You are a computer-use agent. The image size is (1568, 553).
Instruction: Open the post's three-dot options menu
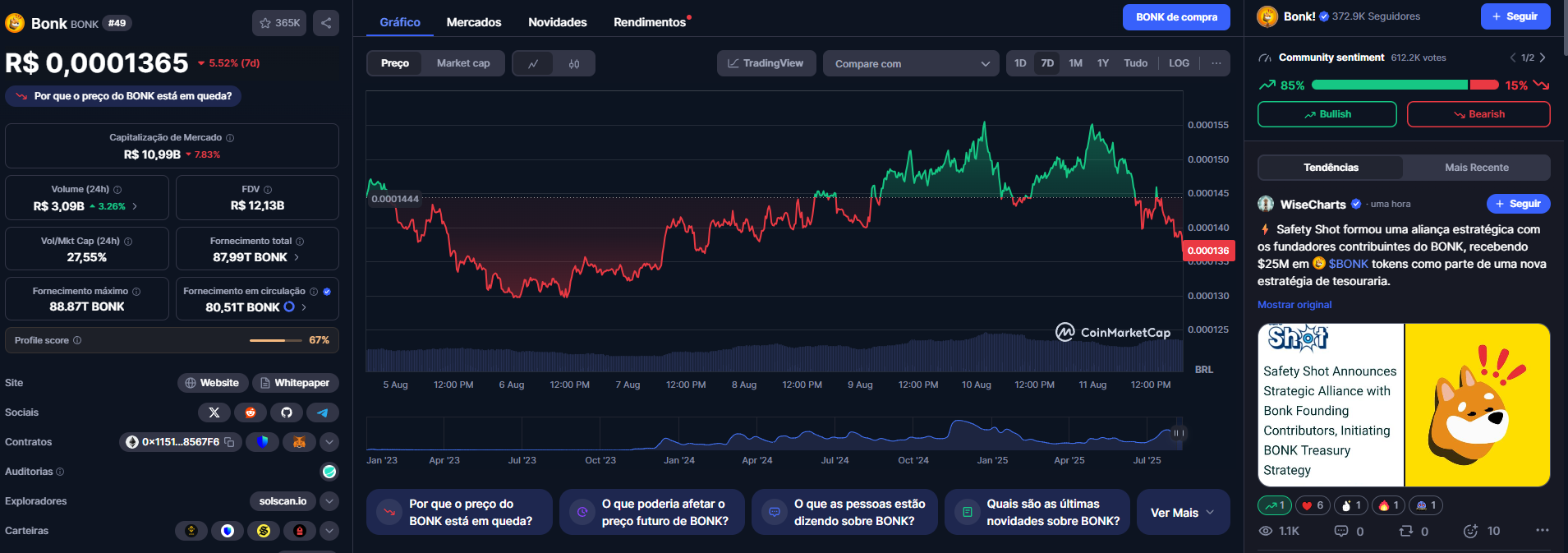1542,530
